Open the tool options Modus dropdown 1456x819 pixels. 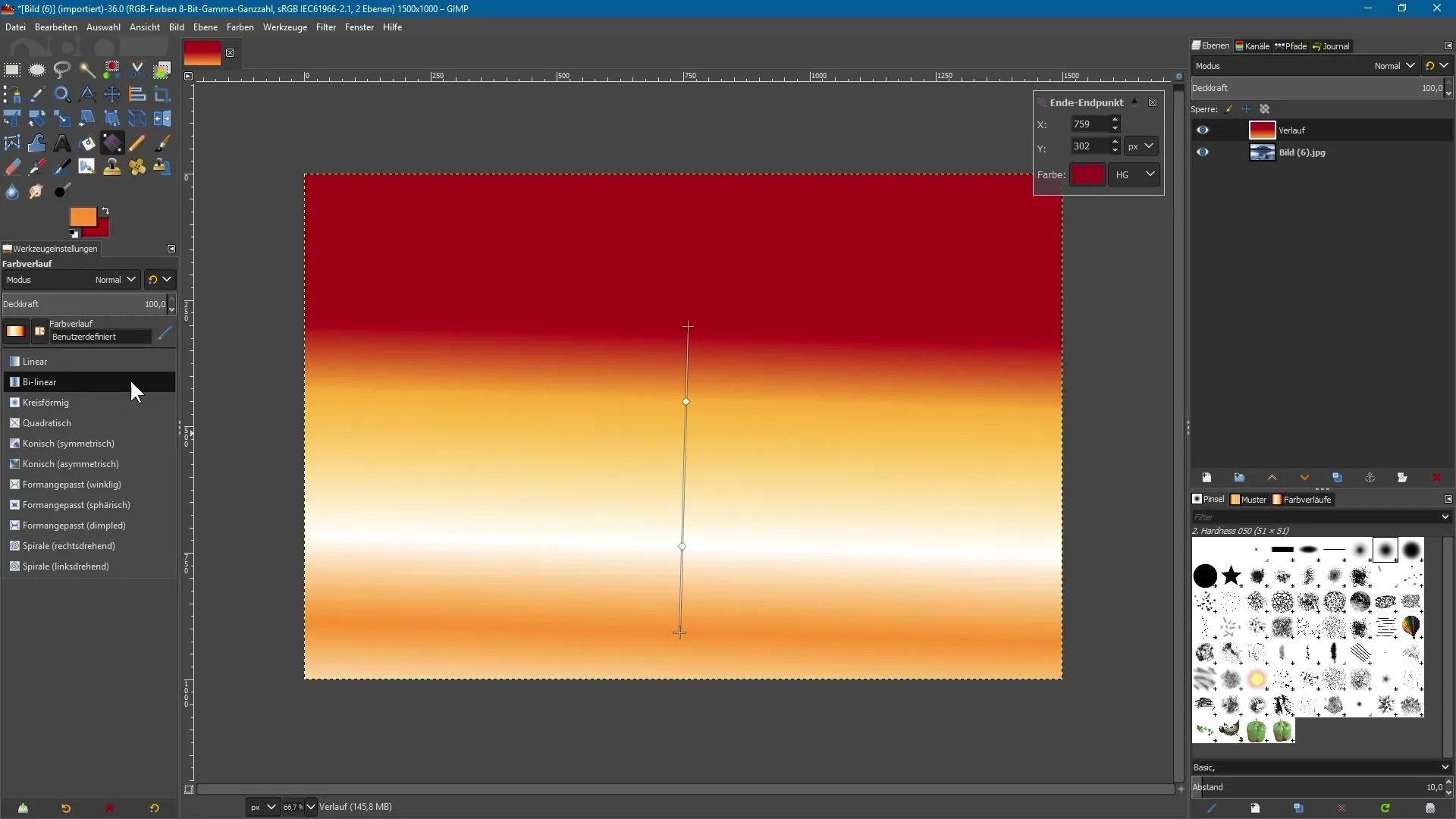[71, 280]
